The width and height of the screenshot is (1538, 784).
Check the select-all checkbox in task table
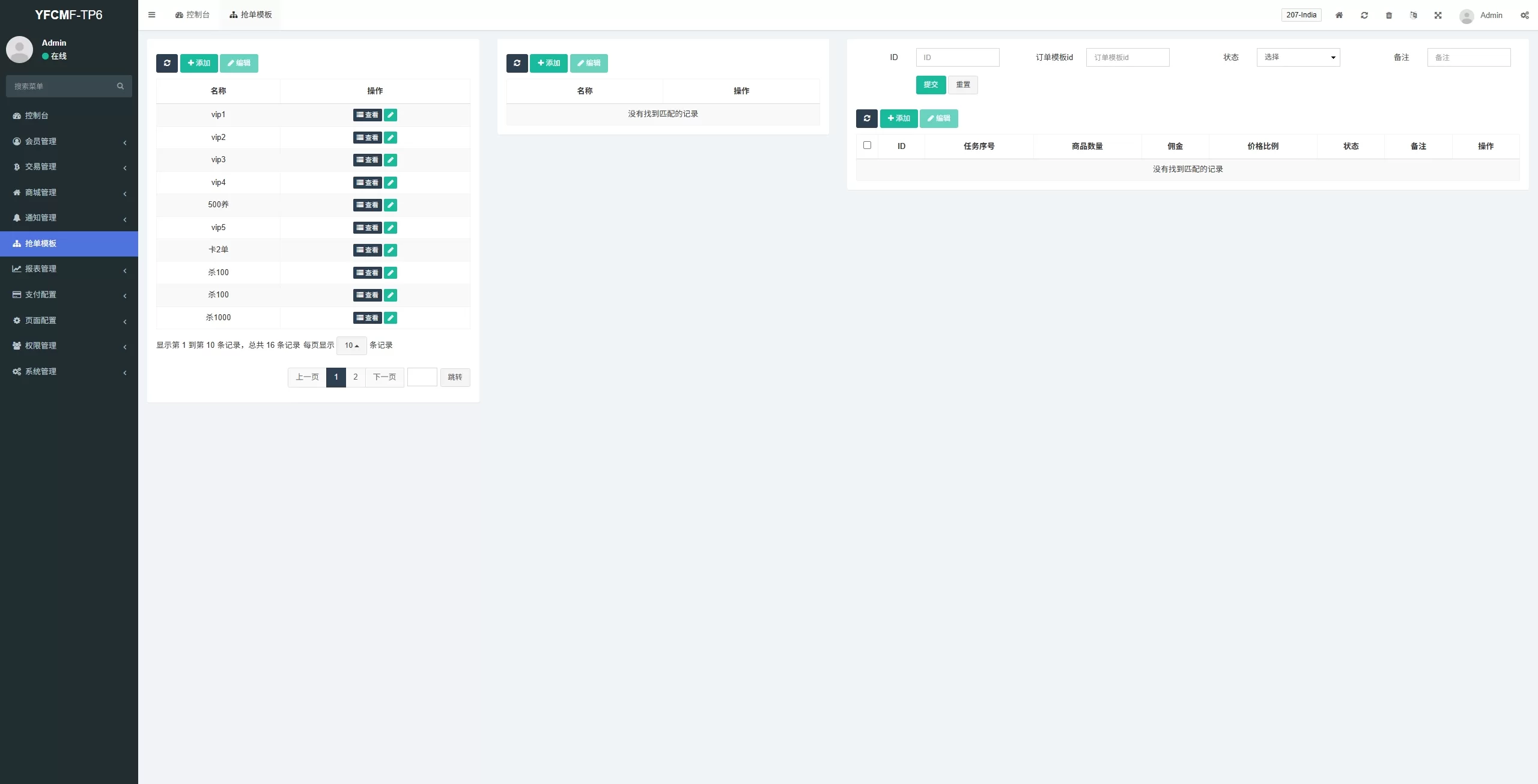click(x=867, y=145)
